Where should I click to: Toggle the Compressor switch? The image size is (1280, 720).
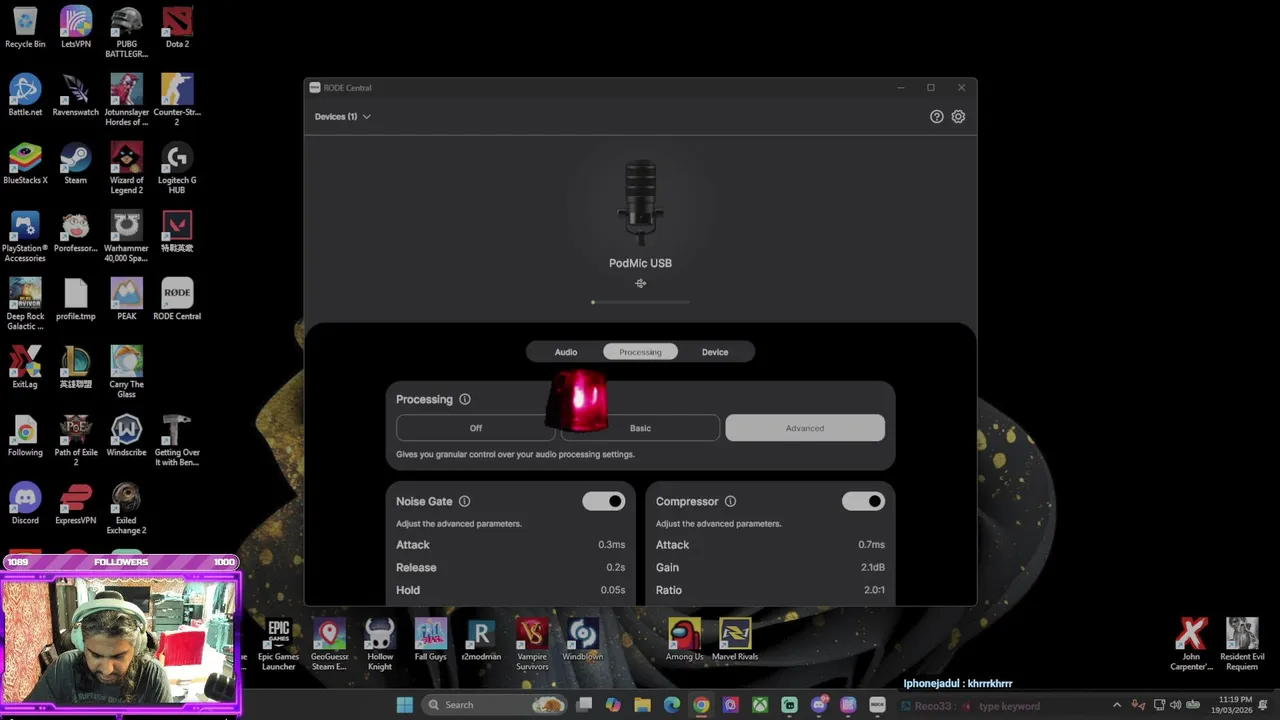863,501
